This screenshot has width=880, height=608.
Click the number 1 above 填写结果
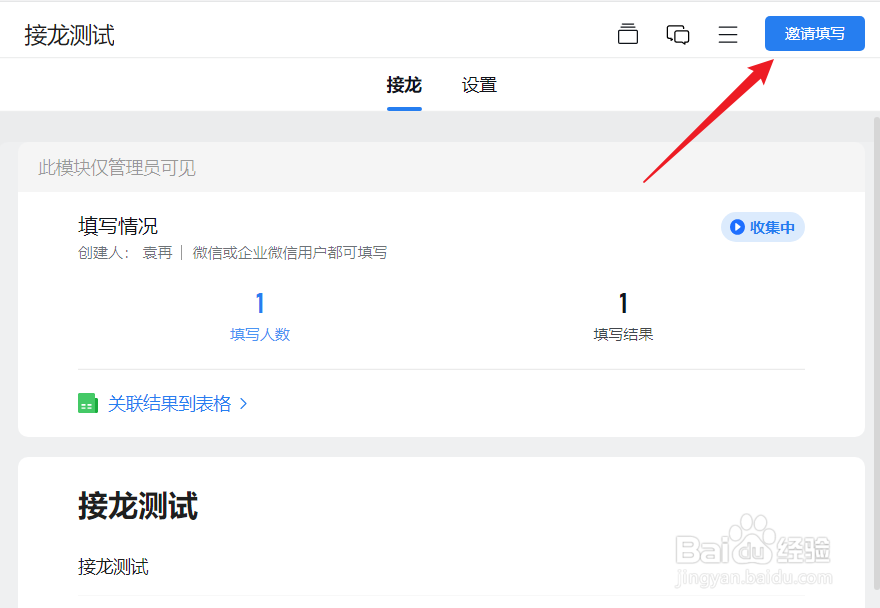(x=622, y=302)
